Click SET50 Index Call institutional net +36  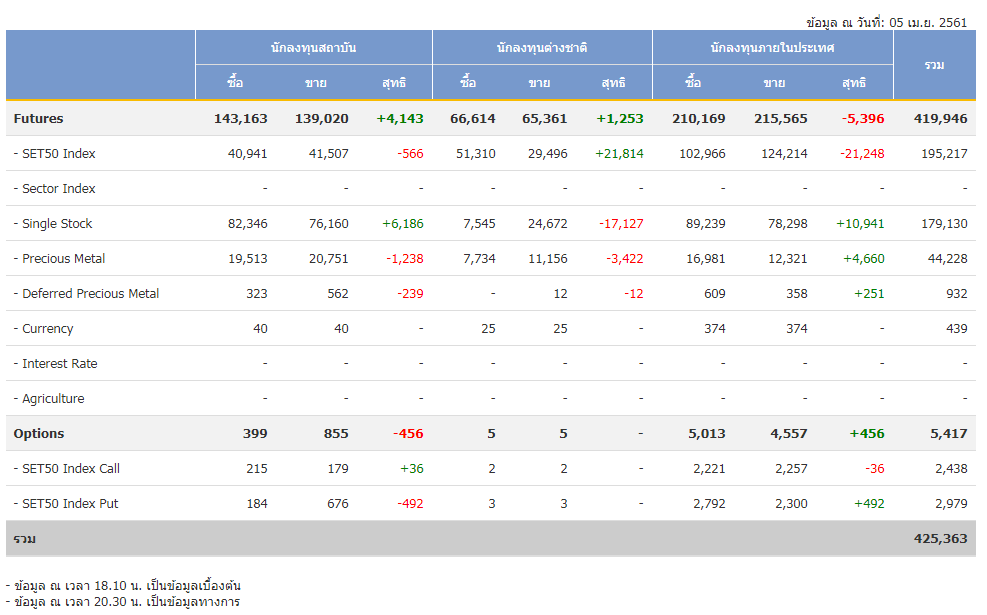tap(412, 468)
